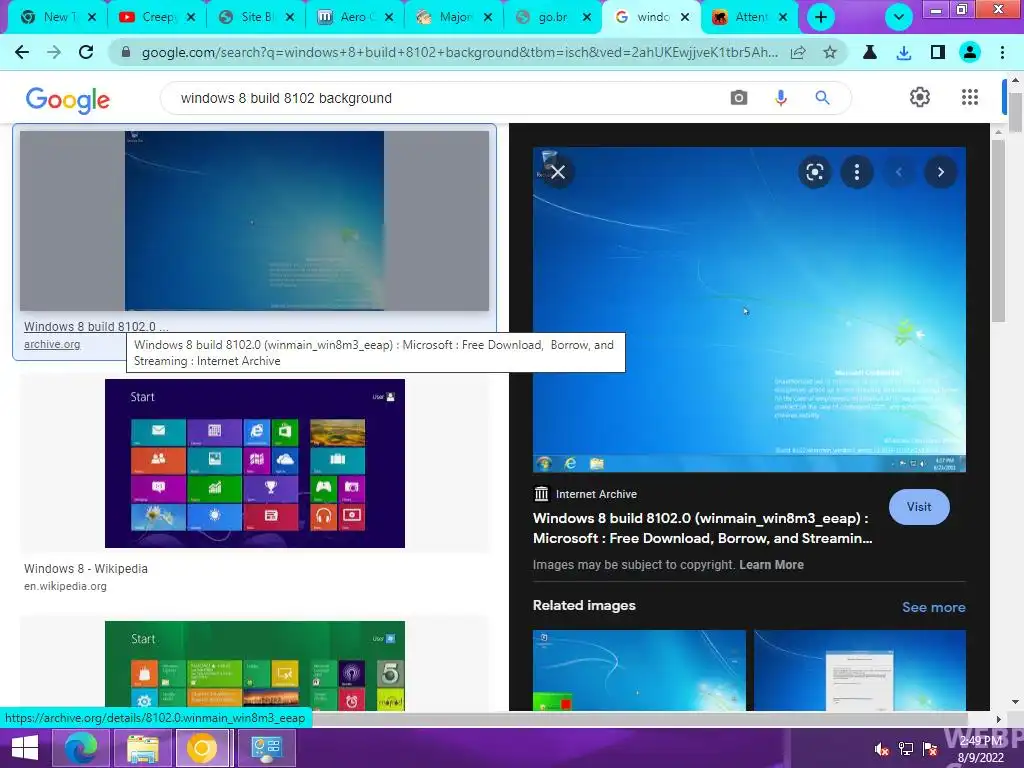This screenshot has width=1024, height=768.
Task: Open the preview's more options menu
Action: pyautogui.click(x=857, y=172)
